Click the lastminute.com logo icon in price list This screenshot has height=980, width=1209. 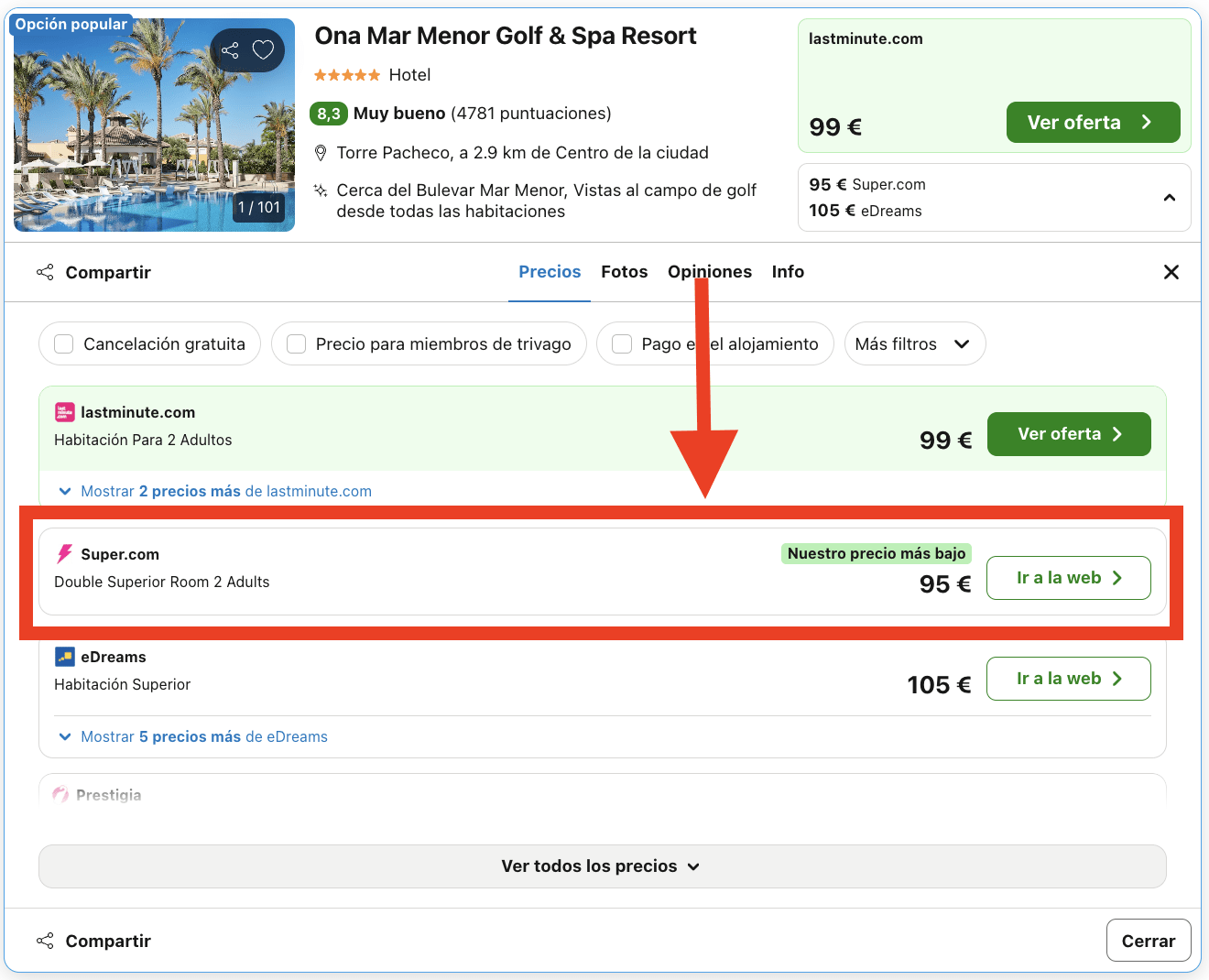tap(64, 412)
